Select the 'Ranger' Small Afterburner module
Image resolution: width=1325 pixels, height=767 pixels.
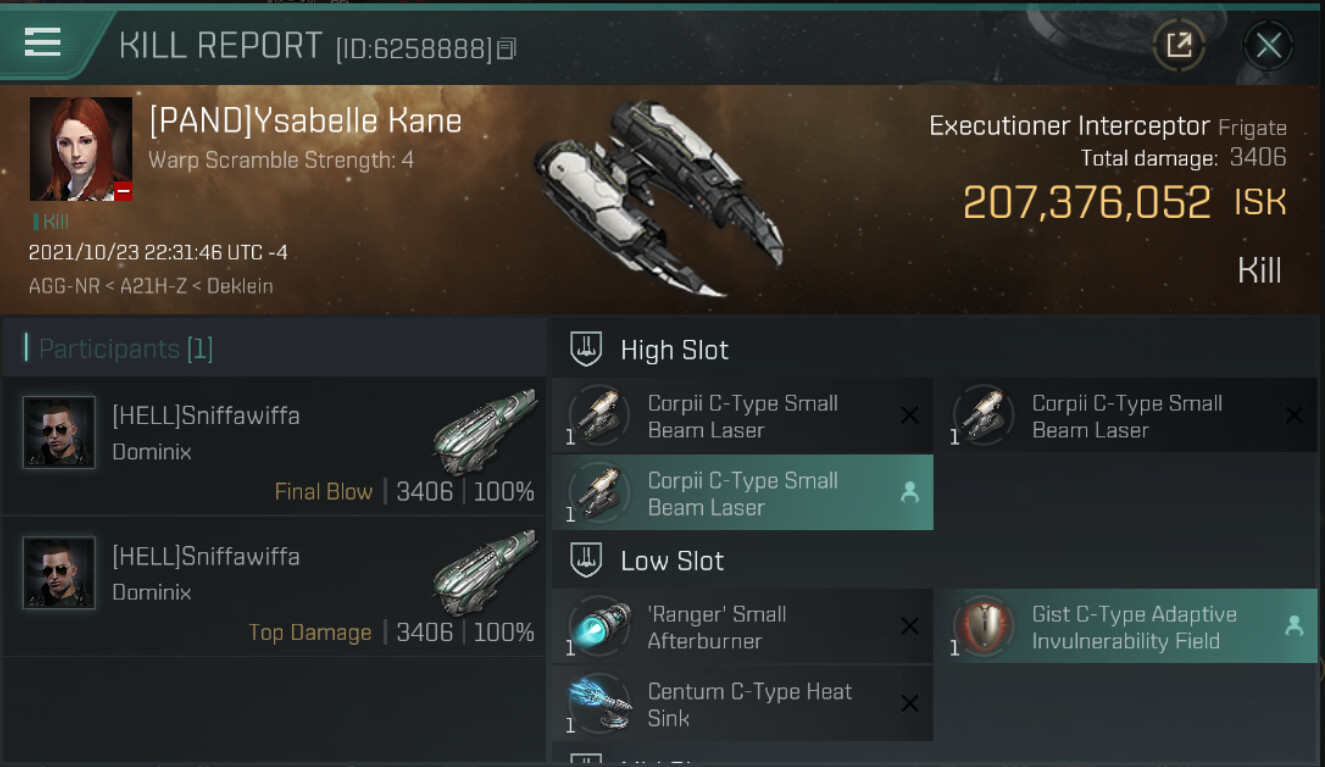coord(742,627)
